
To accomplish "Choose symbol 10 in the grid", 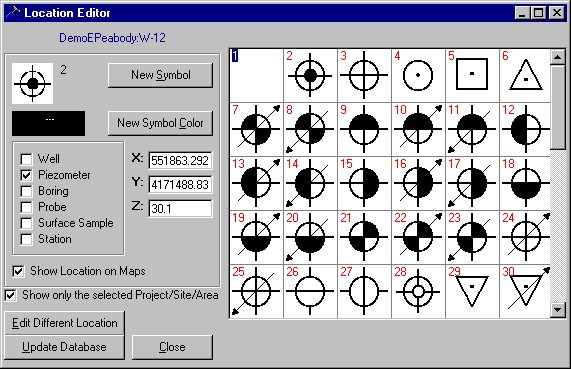I will (x=418, y=129).
